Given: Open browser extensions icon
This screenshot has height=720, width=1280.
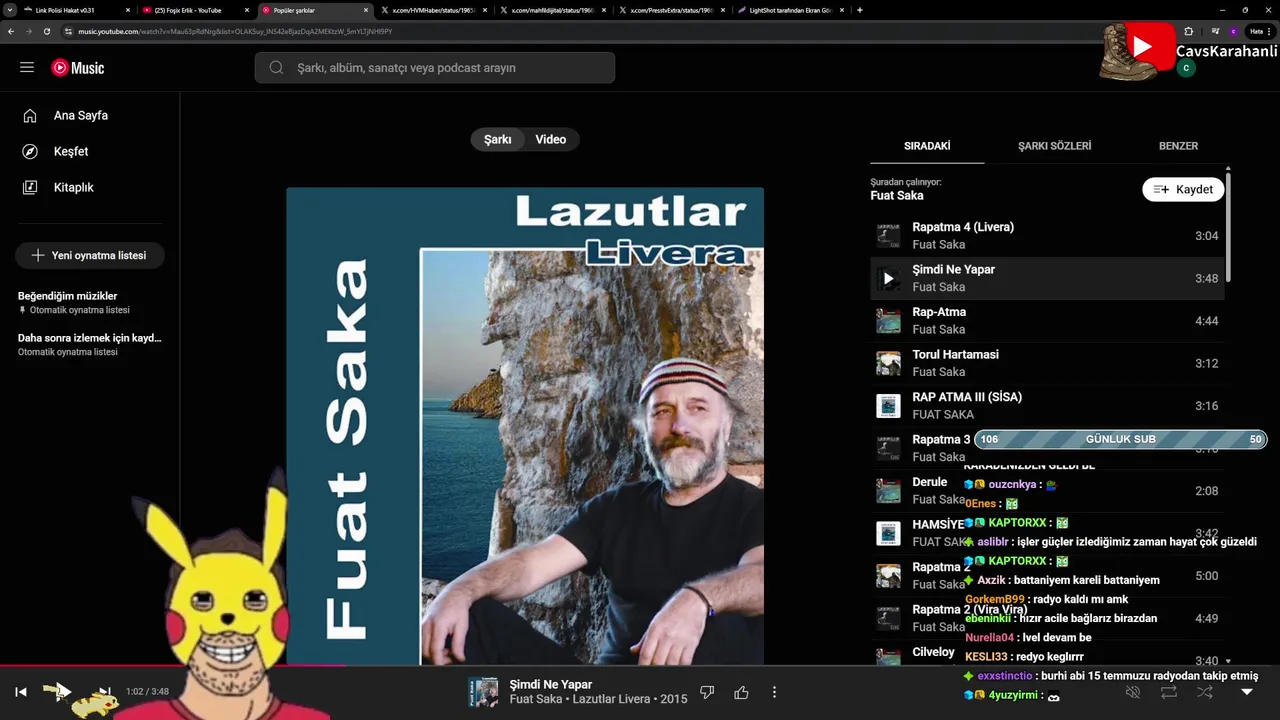Looking at the screenshot, I should [1188, 31].
